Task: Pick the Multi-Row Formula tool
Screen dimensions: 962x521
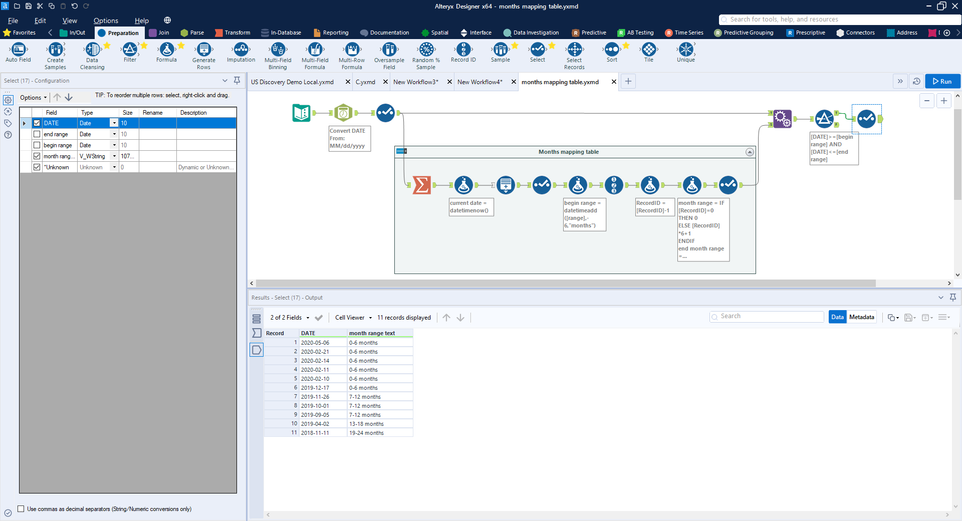Action: [x=352, y=51]
